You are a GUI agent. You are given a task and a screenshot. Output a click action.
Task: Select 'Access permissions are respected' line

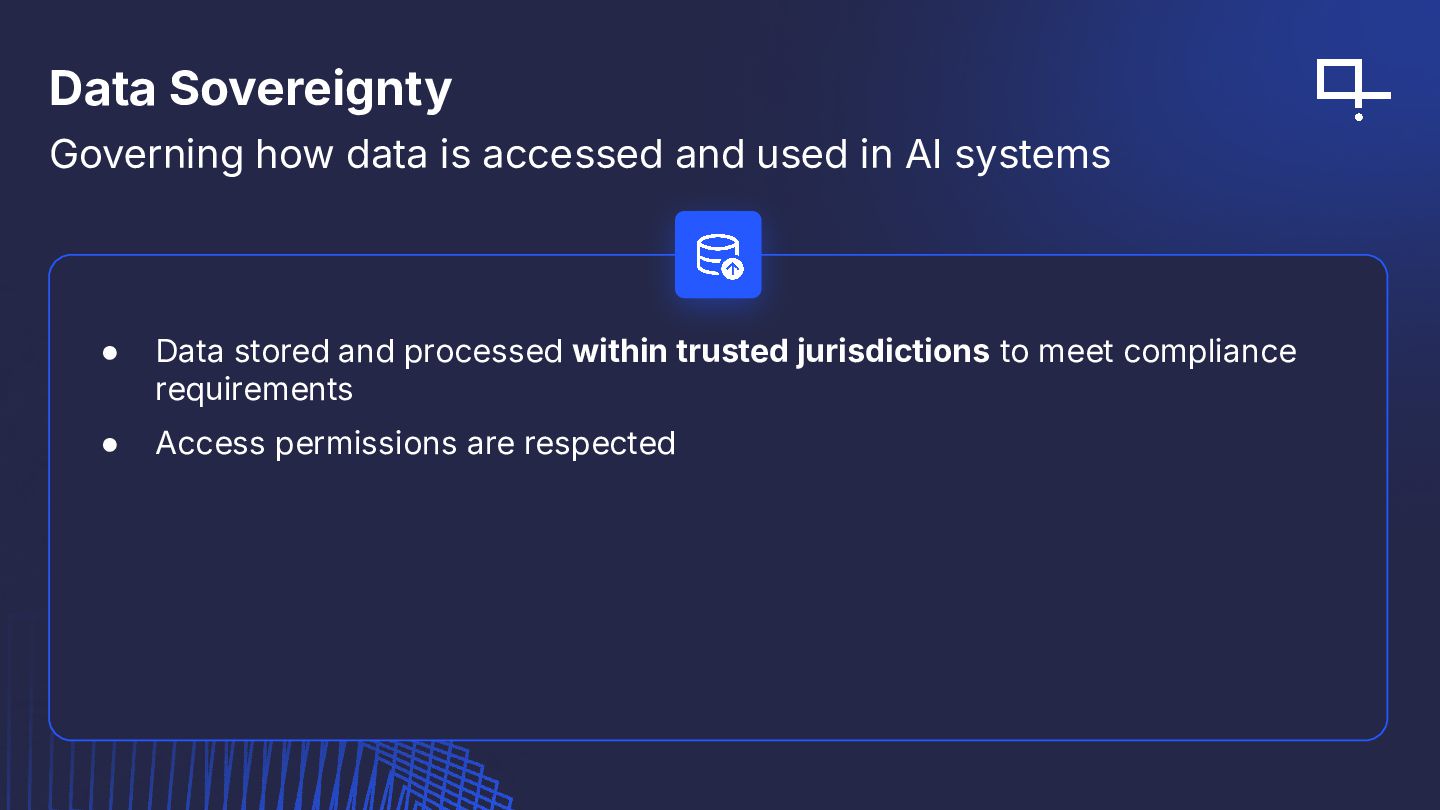[416, 443]
